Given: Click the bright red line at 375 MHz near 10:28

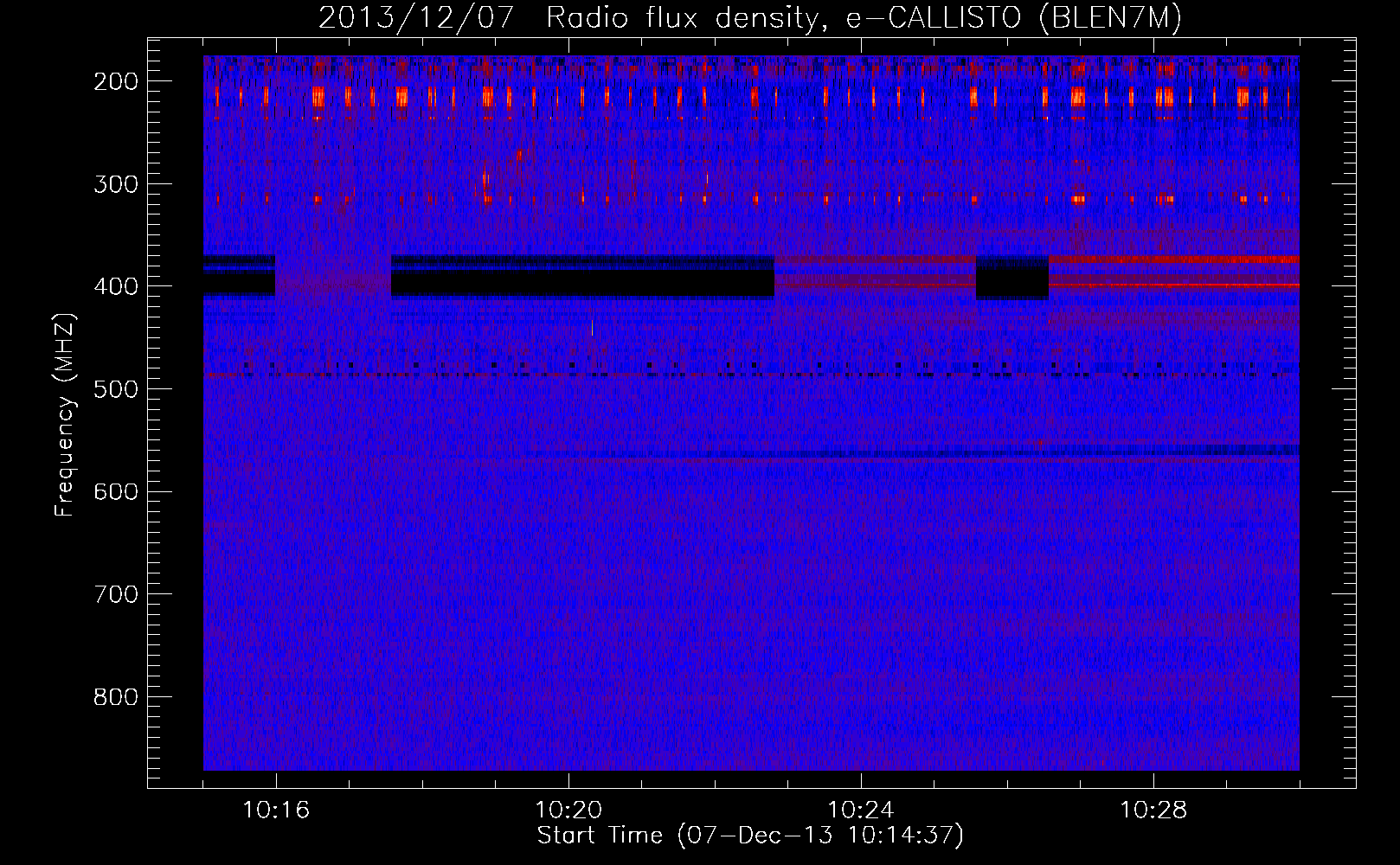Looking at the screenshot, I should tap(1173, 259).
